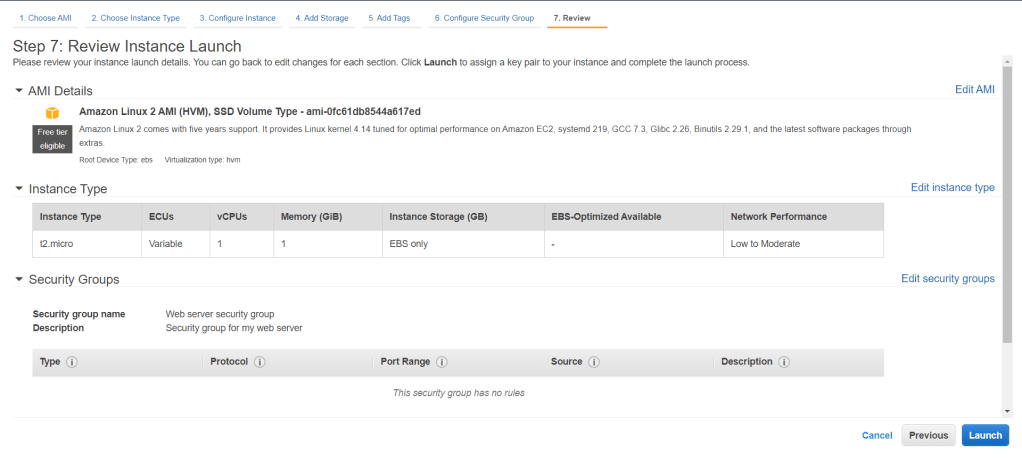Open the Configure Instance step tab
The height and width of the screenshot is (460, 1022).
click(x=237, y=18)
